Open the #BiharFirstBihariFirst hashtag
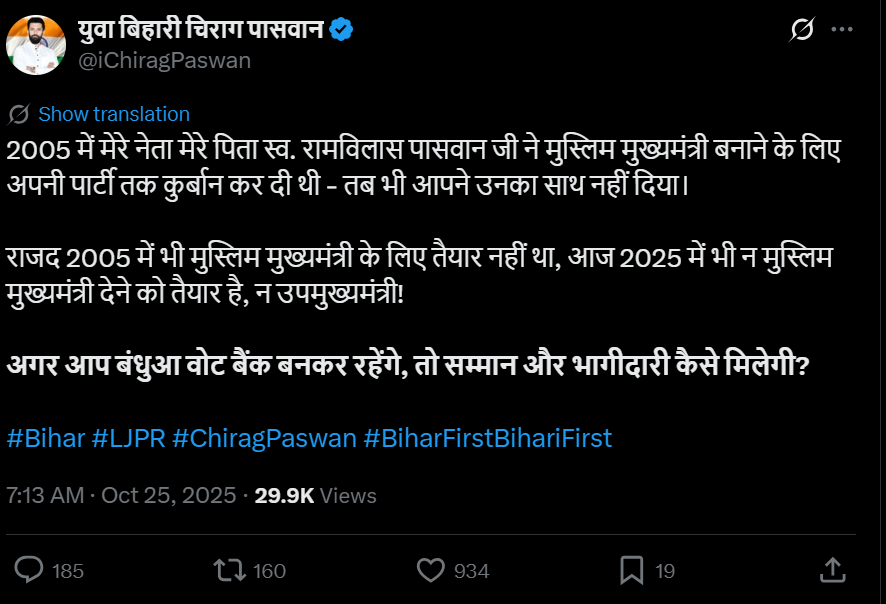The height and width of the screenshot is (604, 886). pos(487,438)
